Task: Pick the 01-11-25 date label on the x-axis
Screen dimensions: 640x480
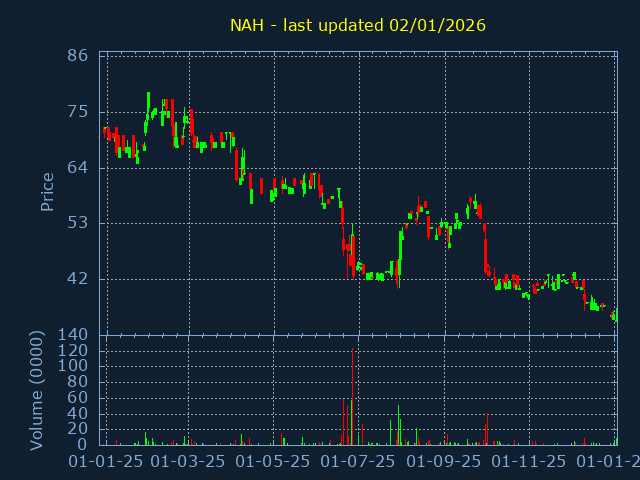Action: [x=530, y=462]
